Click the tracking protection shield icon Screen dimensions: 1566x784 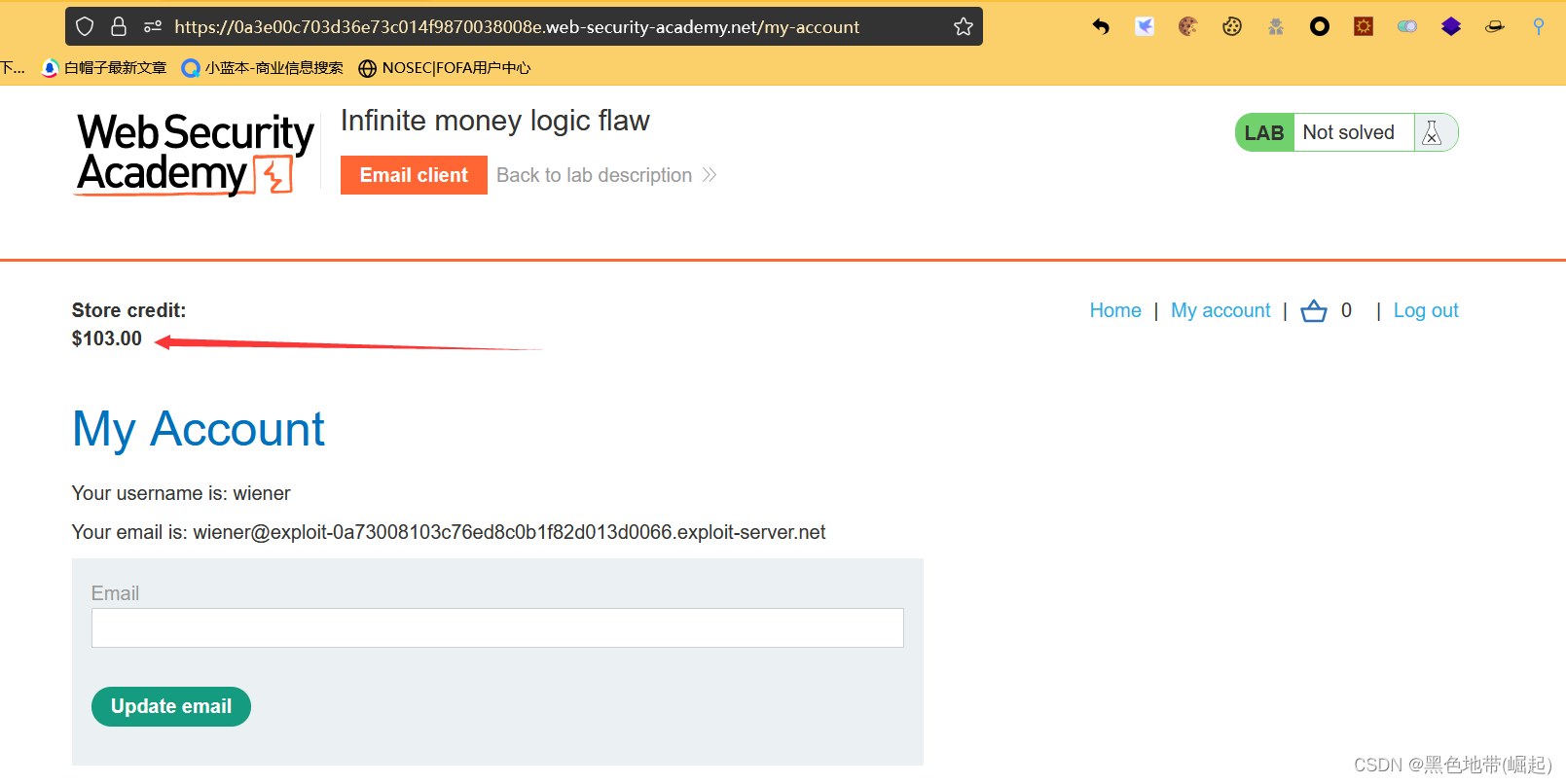click(x=85, y=26)
